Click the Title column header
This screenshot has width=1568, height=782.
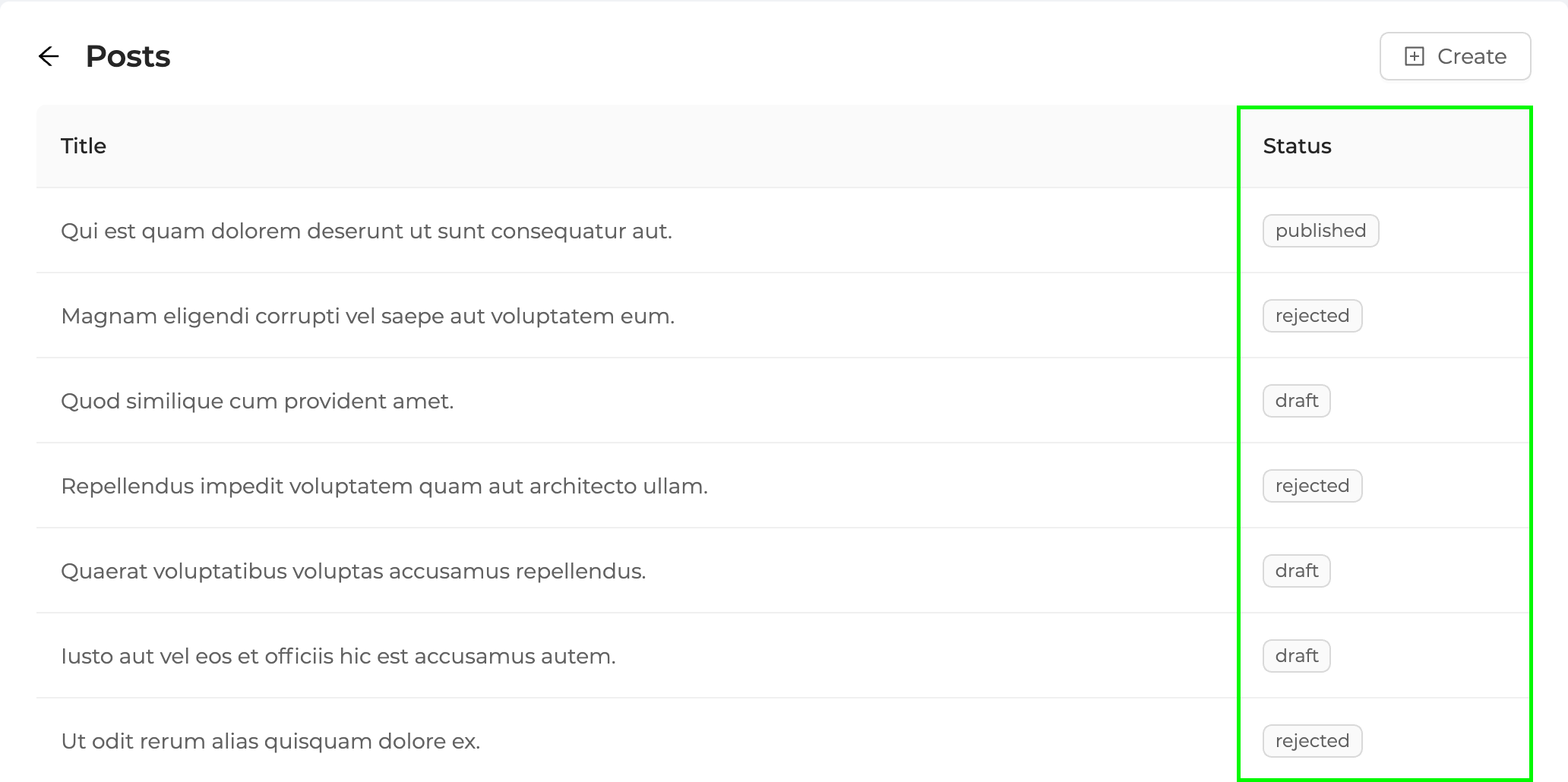pyautogui.click(x=84, y=146)
